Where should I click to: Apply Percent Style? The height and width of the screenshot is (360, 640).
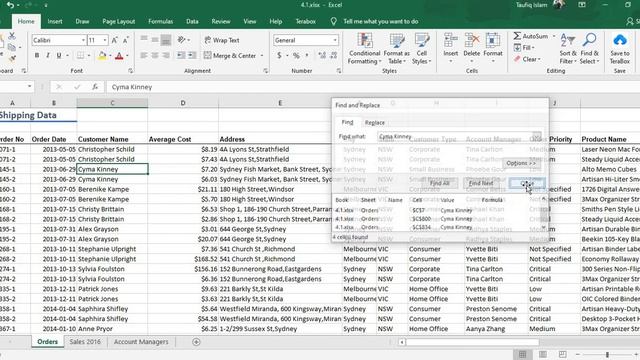coord(296,56)
